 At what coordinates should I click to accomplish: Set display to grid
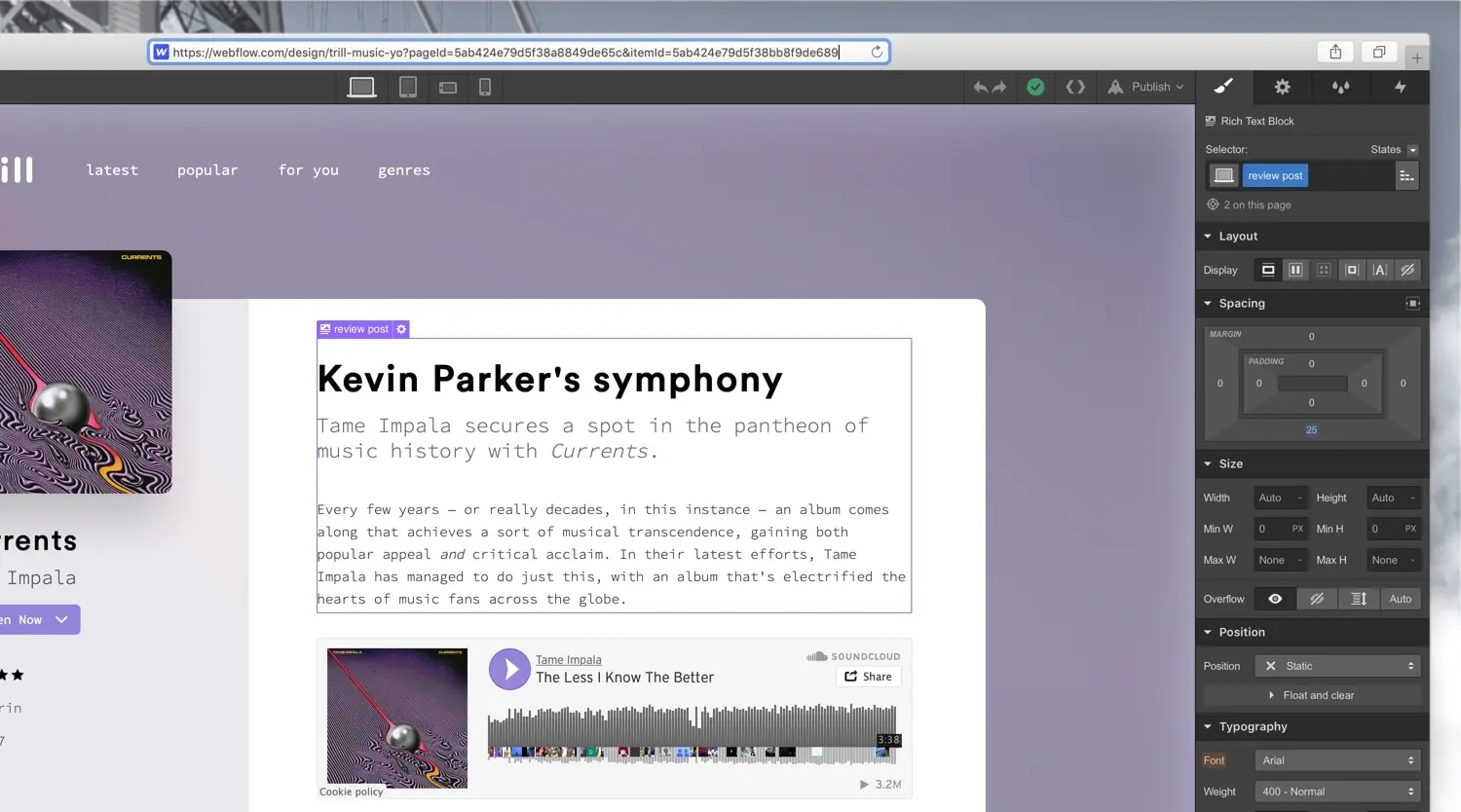(x=1324, y=270)
